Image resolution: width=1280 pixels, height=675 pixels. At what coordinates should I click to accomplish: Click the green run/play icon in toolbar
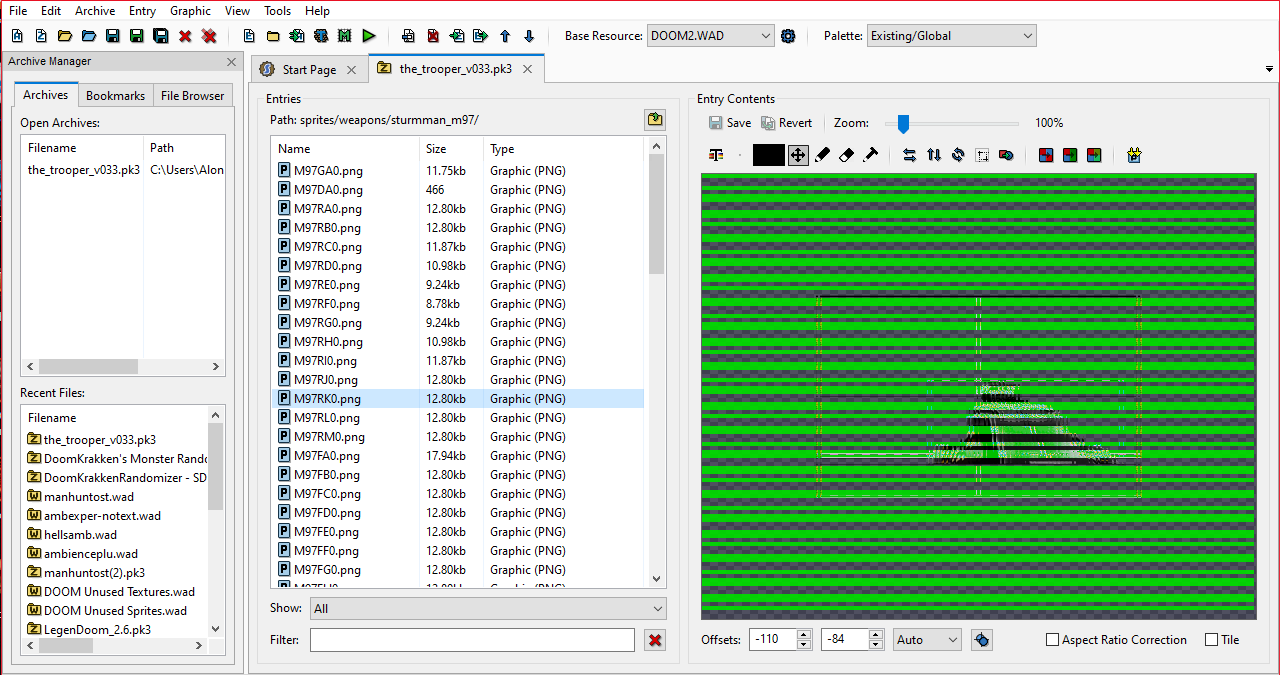point(369,36)
